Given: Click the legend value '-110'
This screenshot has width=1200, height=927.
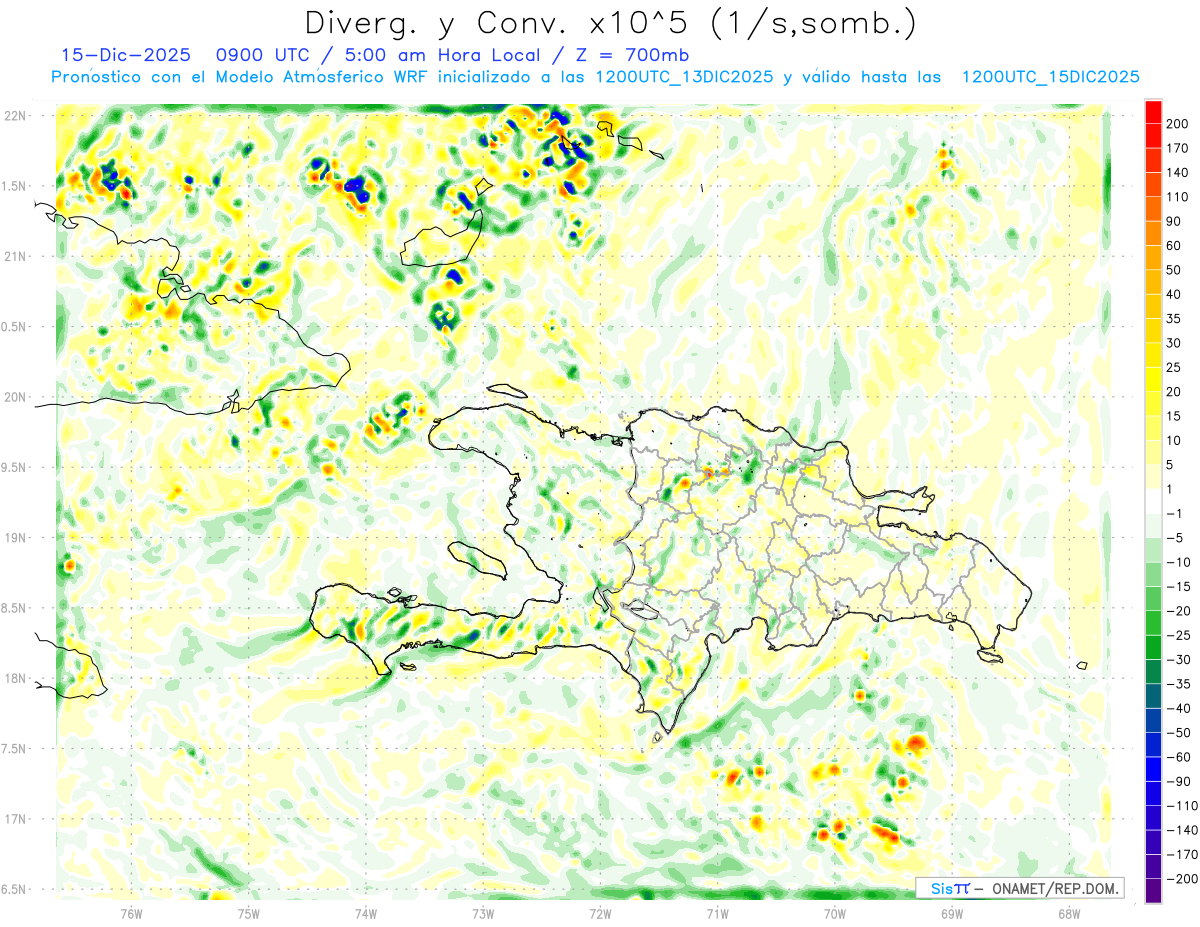Looking at the screenshot, I should [1182, 806].
